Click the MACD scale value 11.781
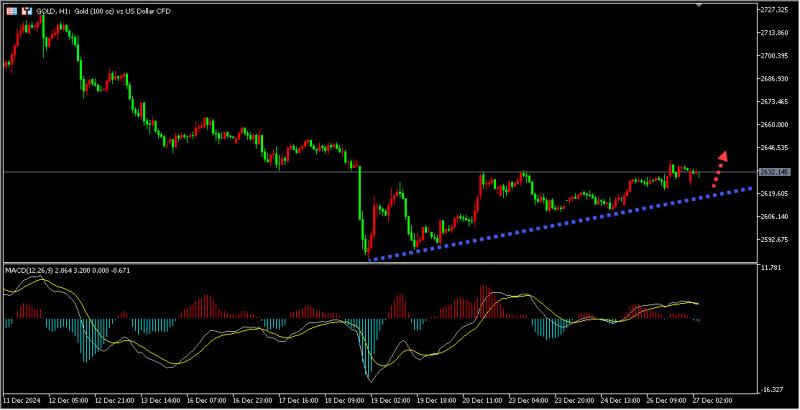 pyautogui.click(x=772, y=267)
